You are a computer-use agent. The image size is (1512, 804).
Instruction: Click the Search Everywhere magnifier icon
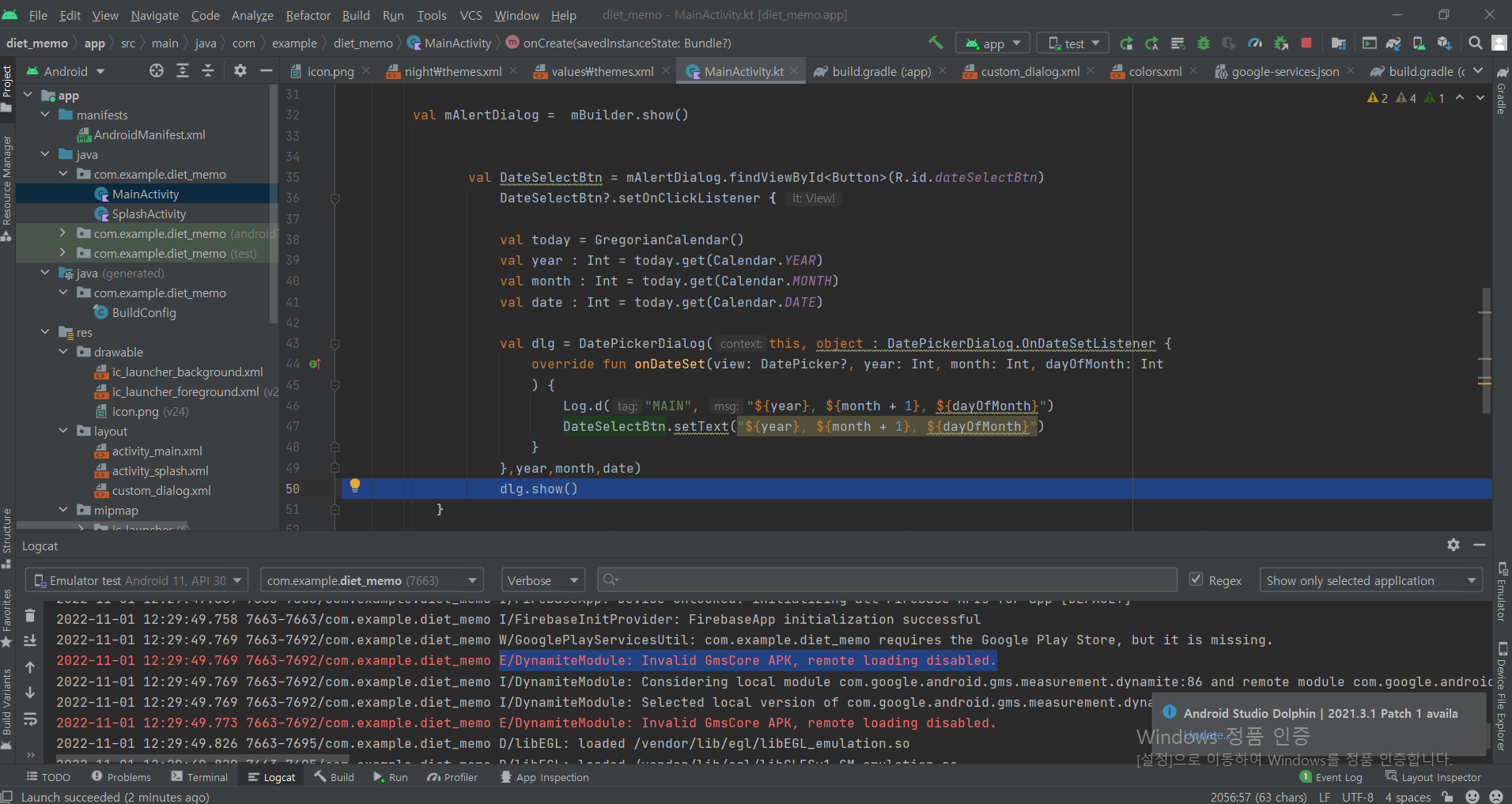pyautogui.click(x=1475, y=43)
